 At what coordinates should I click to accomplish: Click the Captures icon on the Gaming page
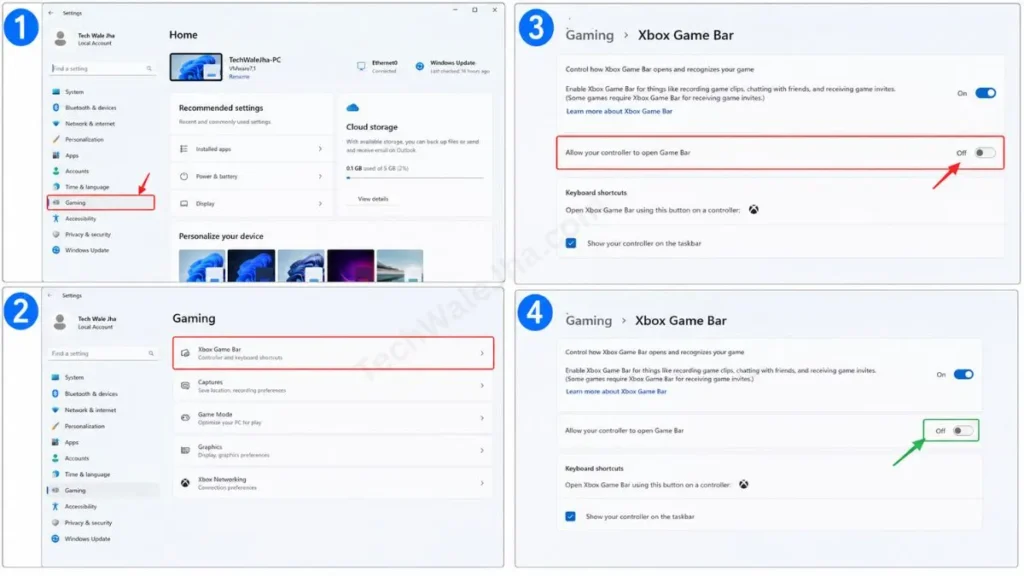185,386
